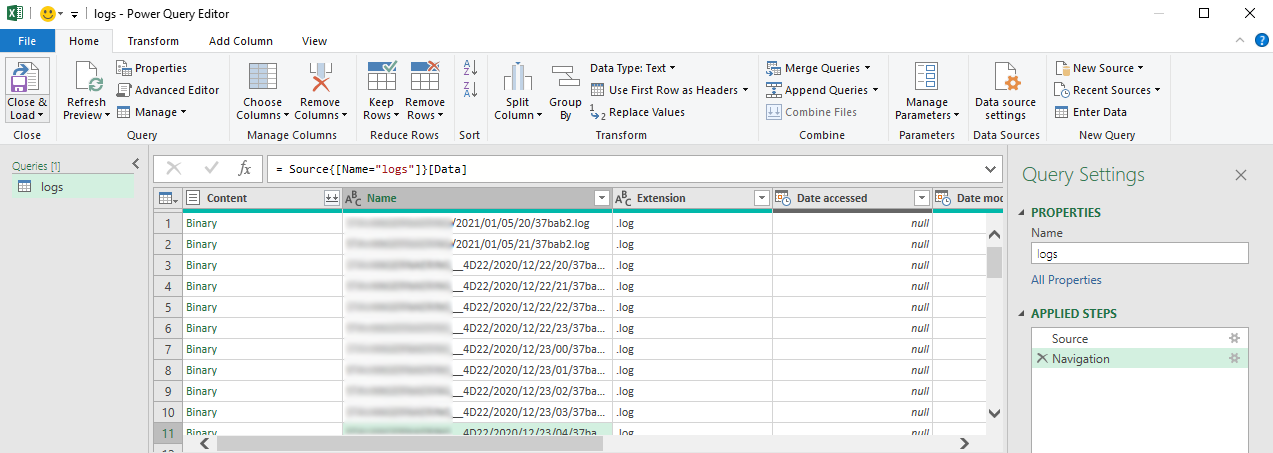Click the table menu icon in grid corner
This screenshot has width=1273, height=453.
(168, 198)
